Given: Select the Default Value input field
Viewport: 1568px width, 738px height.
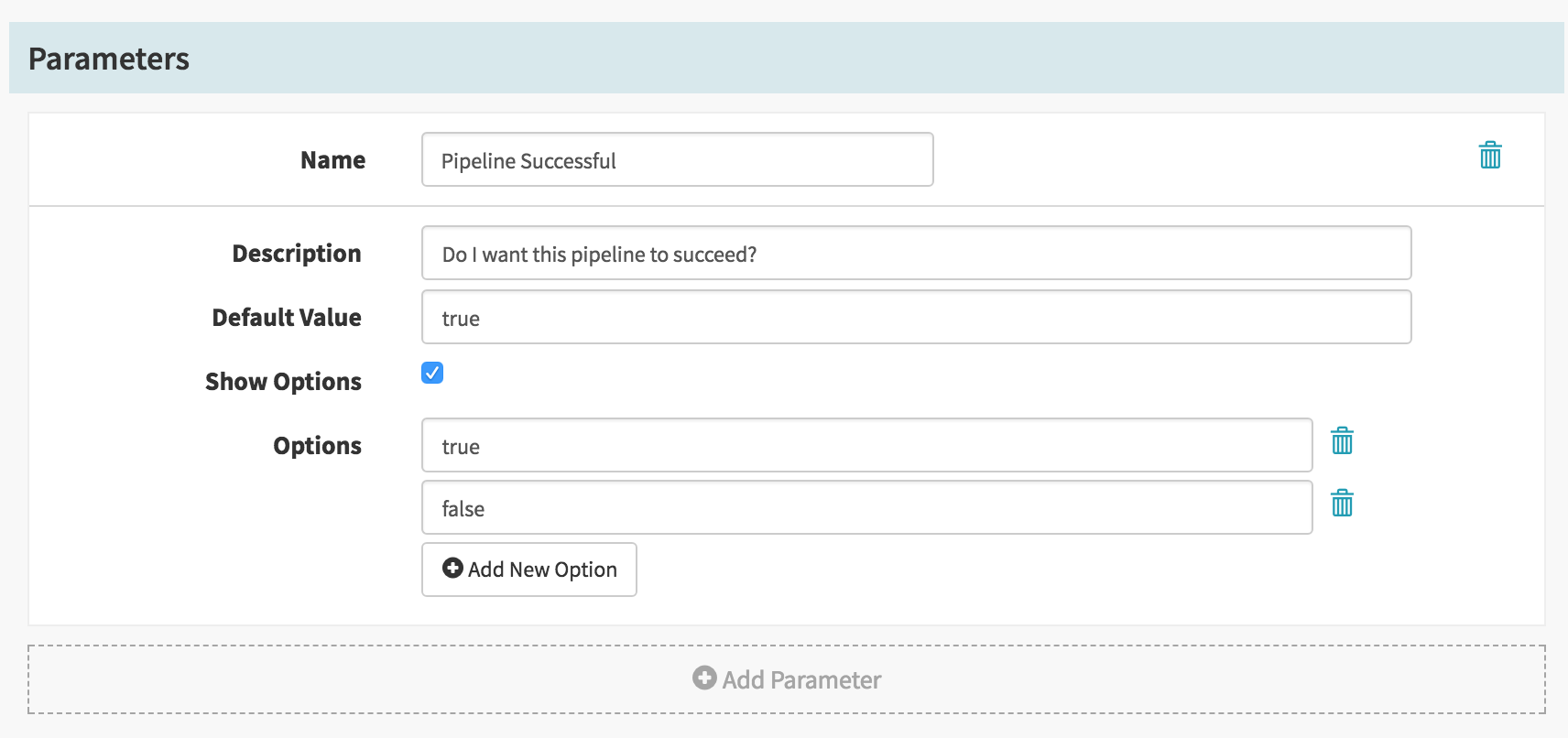Looking at the screenshot, I should pyautogui.click(x=916, y=318).
